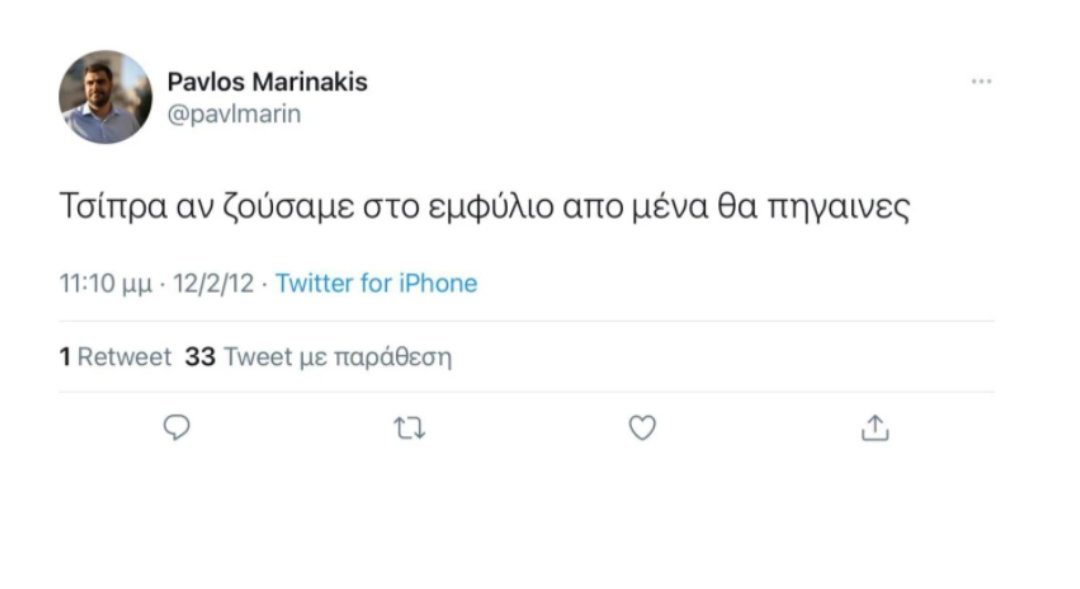Open the three-dot more options menu
This screenshot has width=1080, height=589.
pyautogui.click(x=982, y=81)
